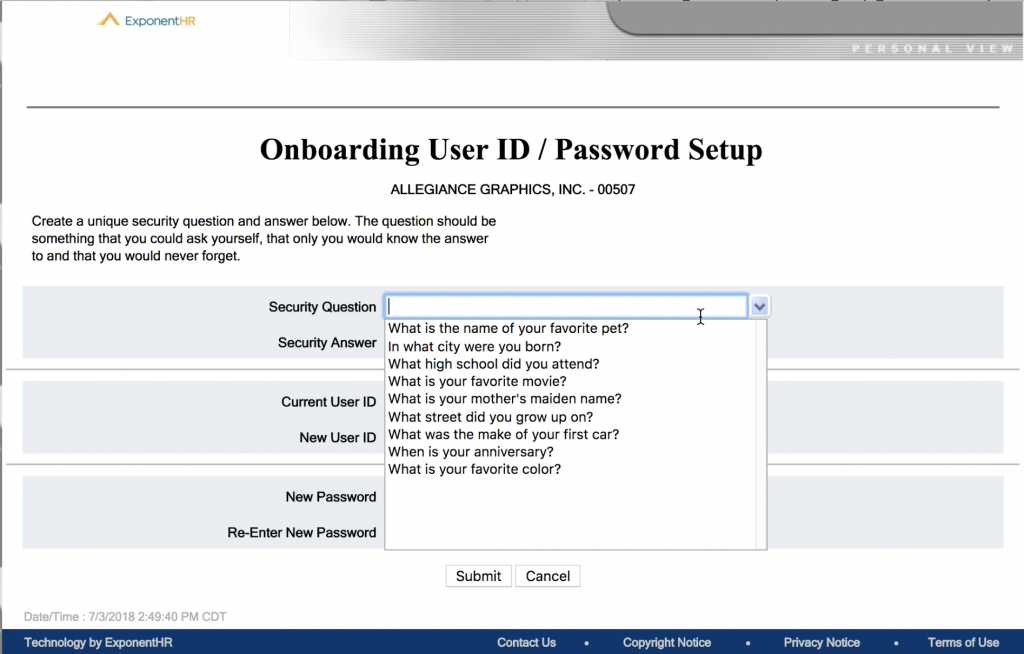1024x654 pixels.
Task: Select "What was the make of your first car?"
Action: [x=503, y=434]
